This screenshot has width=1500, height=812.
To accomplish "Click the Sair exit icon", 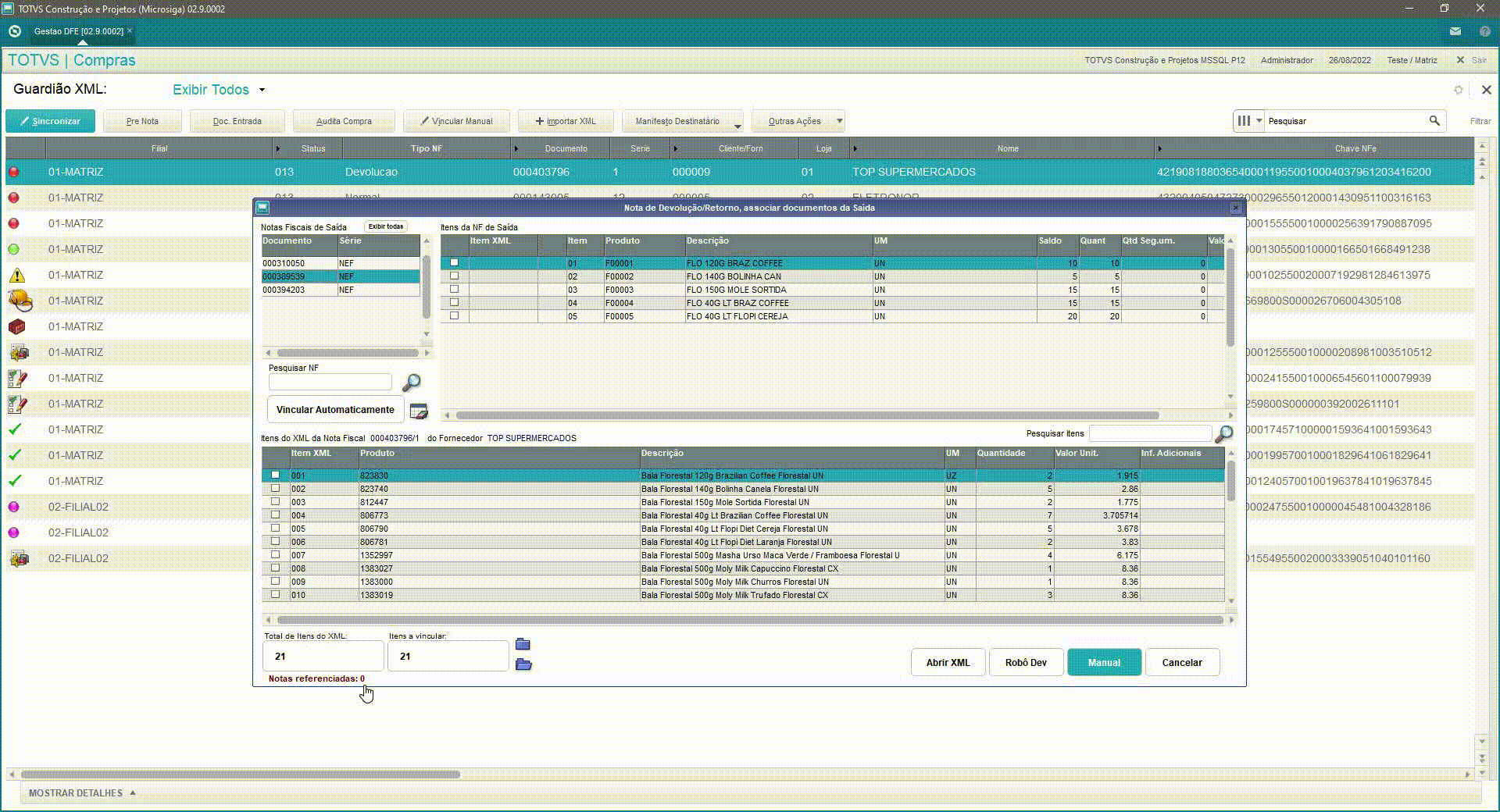I will click(1460, 60).
